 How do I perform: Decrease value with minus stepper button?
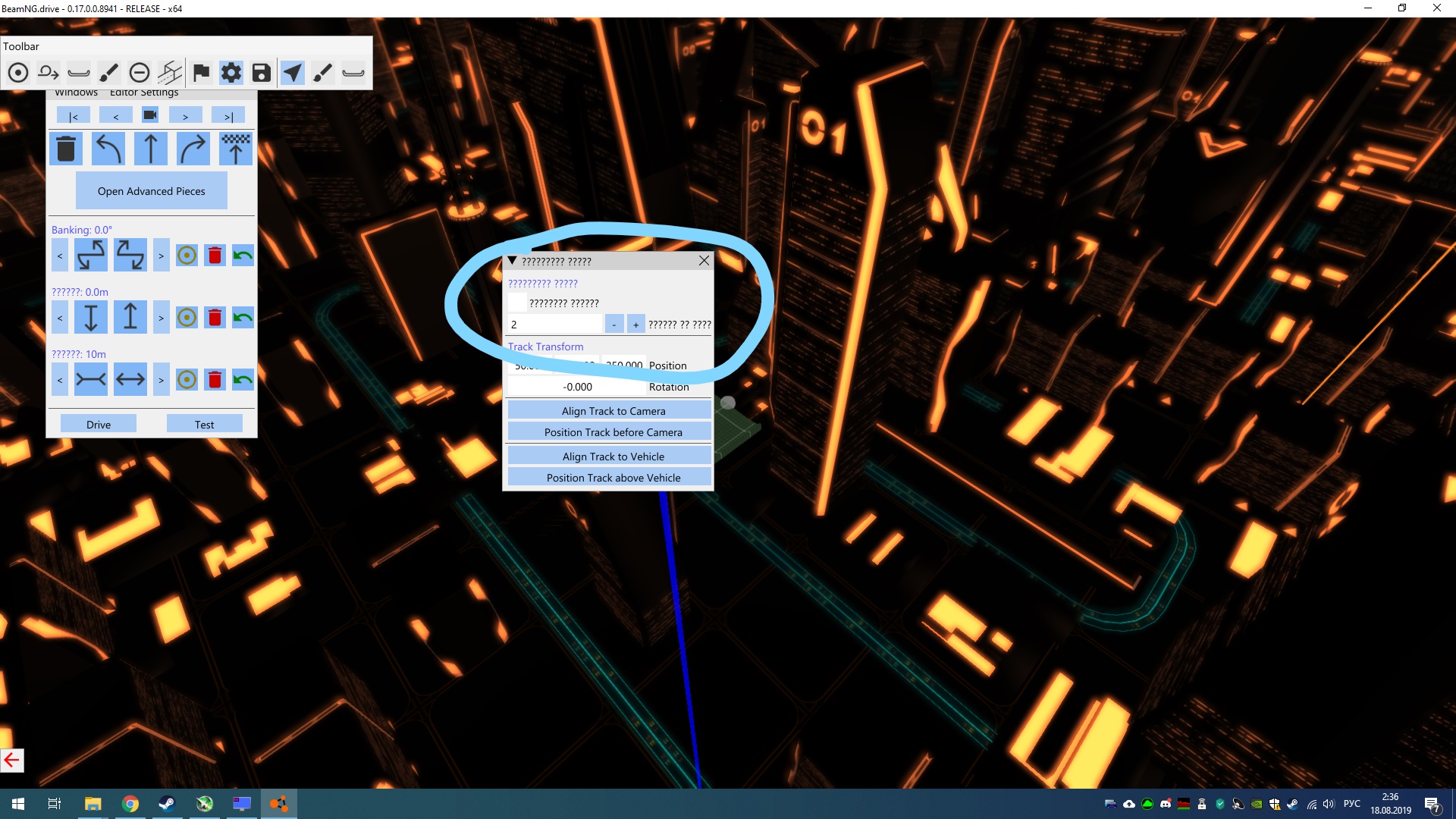614,325
